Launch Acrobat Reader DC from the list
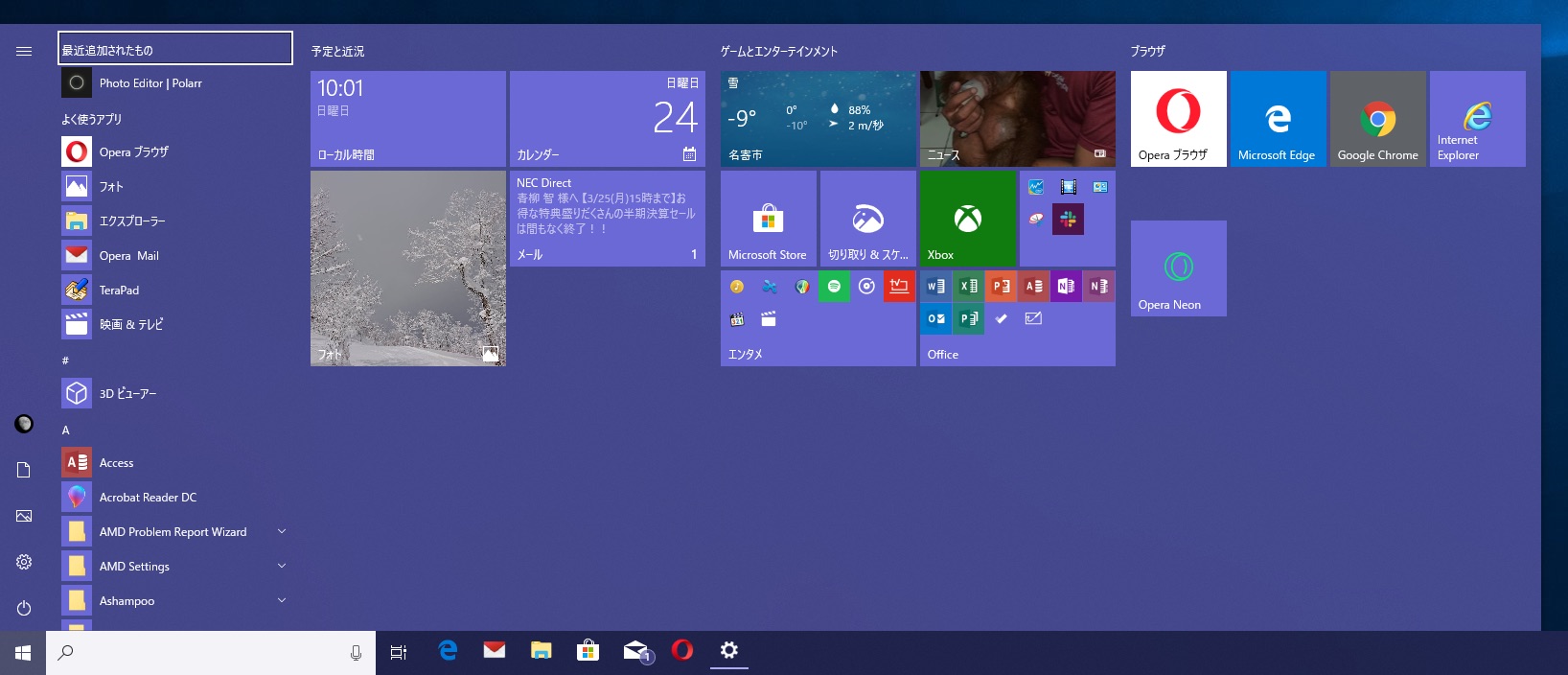Image resolution: width=1568 pixels, height=675 pixels. [176, 498]
